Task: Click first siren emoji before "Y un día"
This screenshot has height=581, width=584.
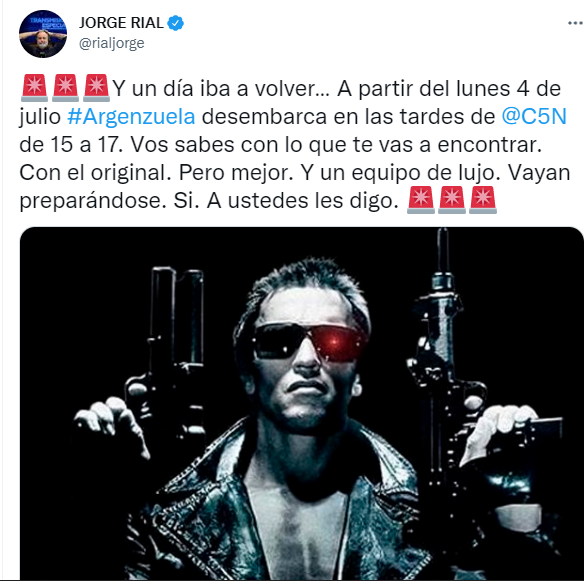Action: [x=34, y=88]
